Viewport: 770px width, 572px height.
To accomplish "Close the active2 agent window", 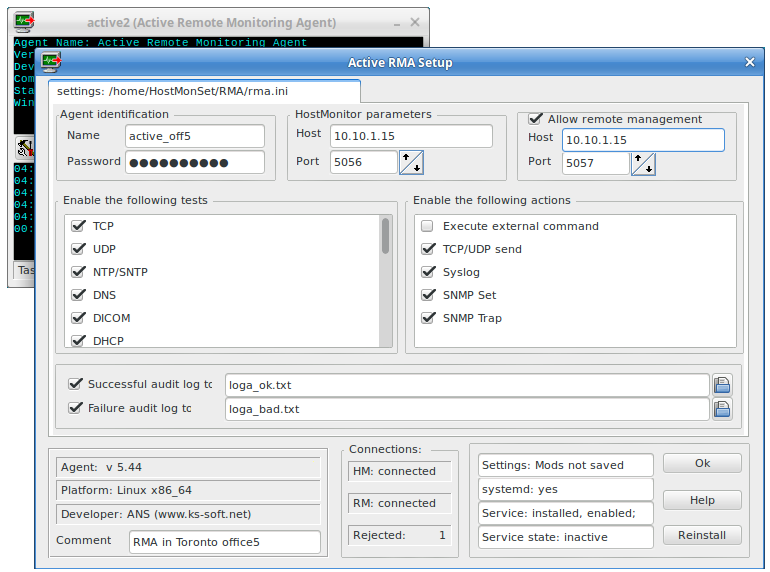I will point(415,22).
